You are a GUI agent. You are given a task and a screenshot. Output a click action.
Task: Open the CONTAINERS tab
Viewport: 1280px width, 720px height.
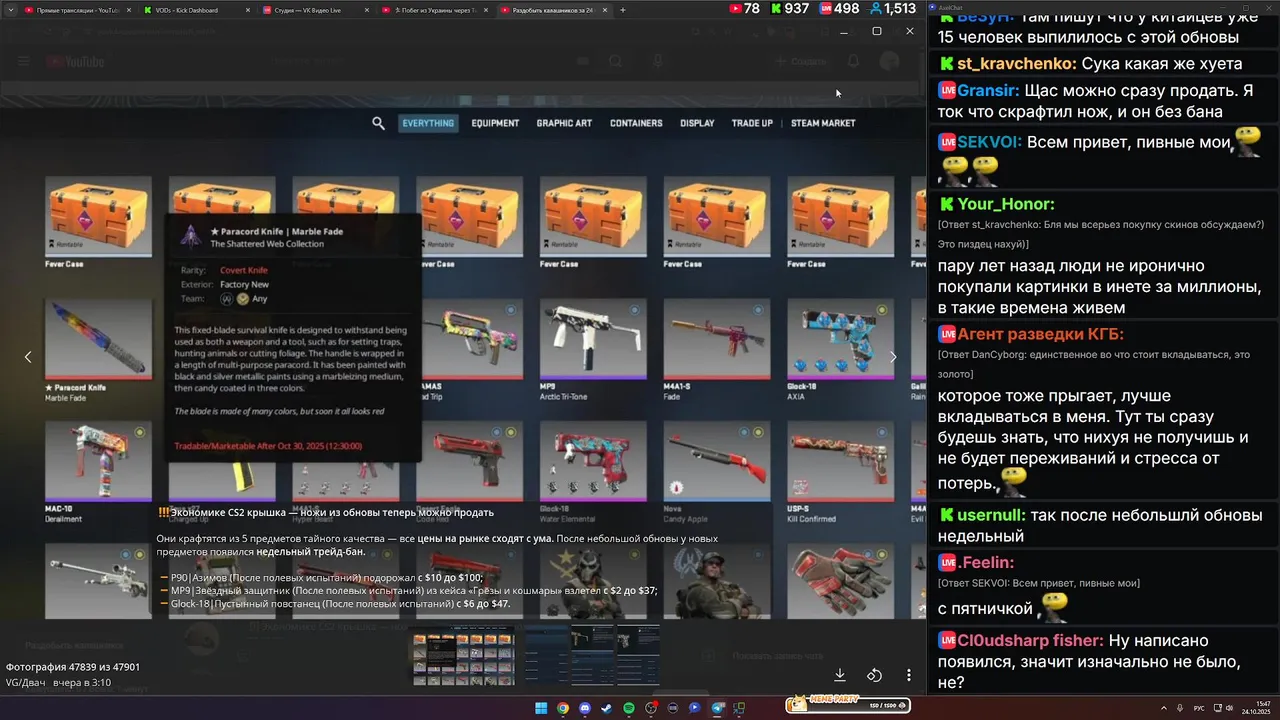coord(636,123)
